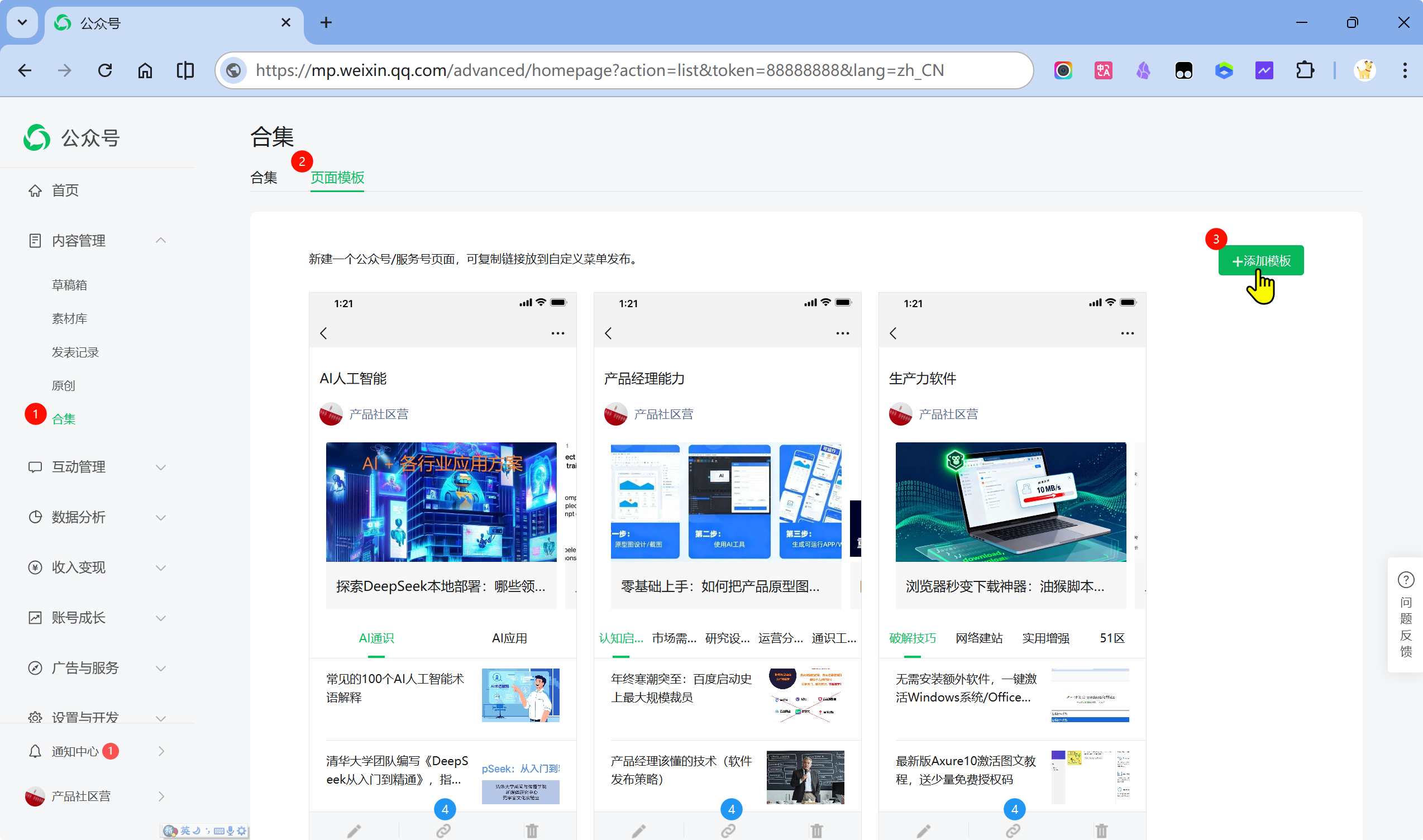
Task: Click the browser home icon
Action: pos(145,70)
